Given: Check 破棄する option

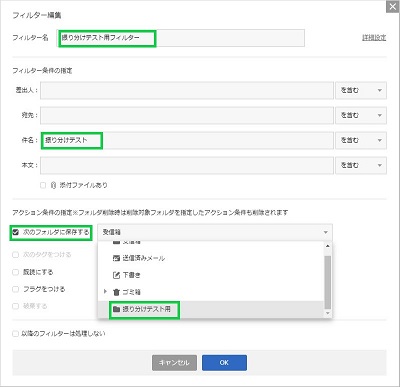Looking at the screenshot, I should coord(15,306).
